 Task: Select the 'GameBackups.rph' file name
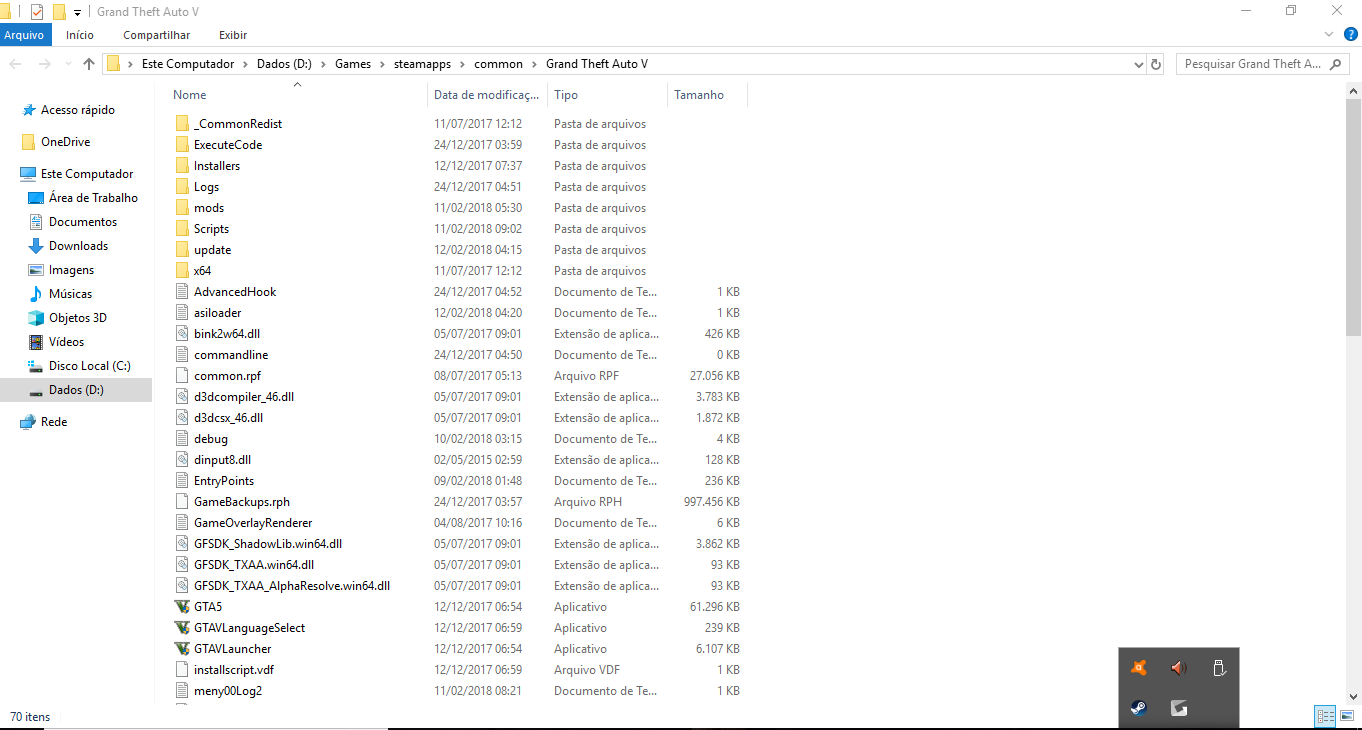pos(242,502)
